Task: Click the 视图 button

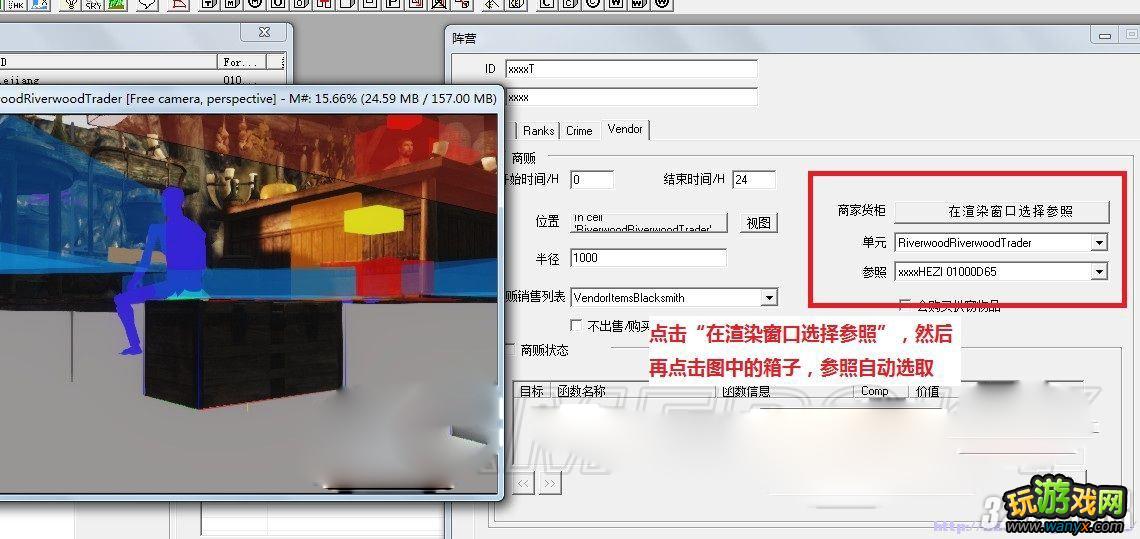Action: tap(759, 223)
